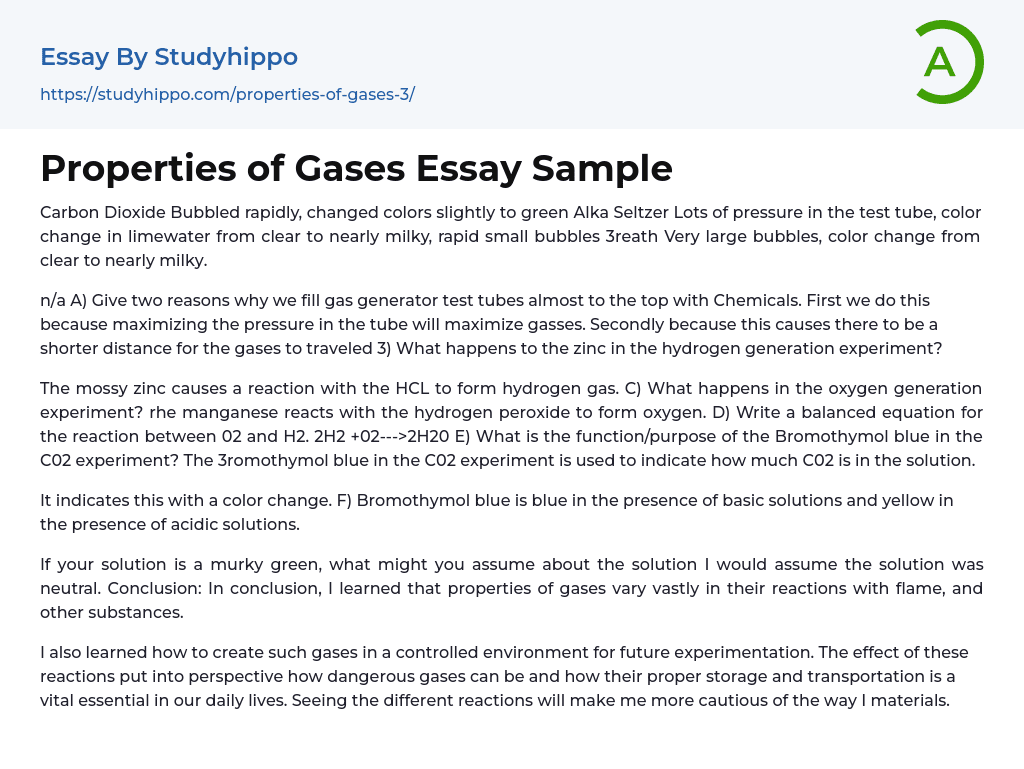
Task: Select the paragraph starting "The mossy zinc causes"
Action: [x=510, y=424]
